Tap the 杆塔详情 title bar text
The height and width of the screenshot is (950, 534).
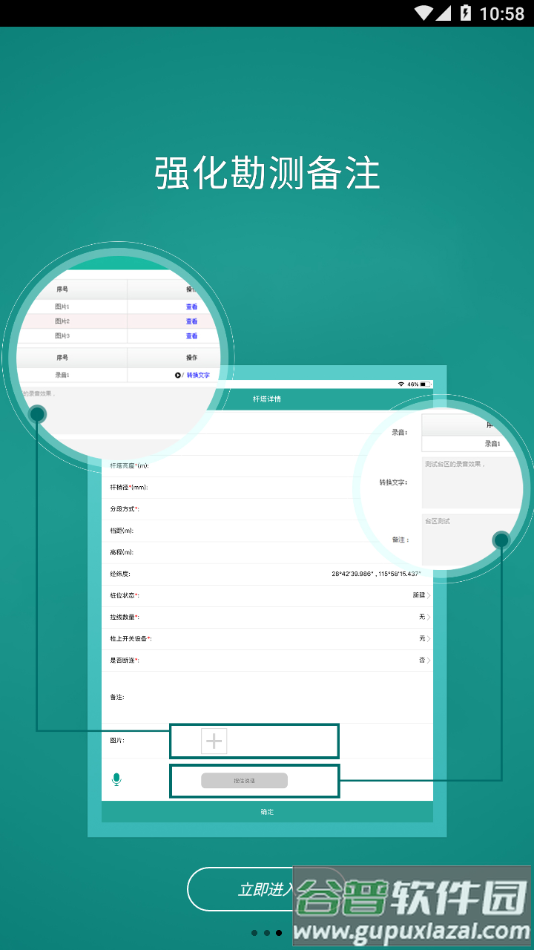click(x=267, y=399)
